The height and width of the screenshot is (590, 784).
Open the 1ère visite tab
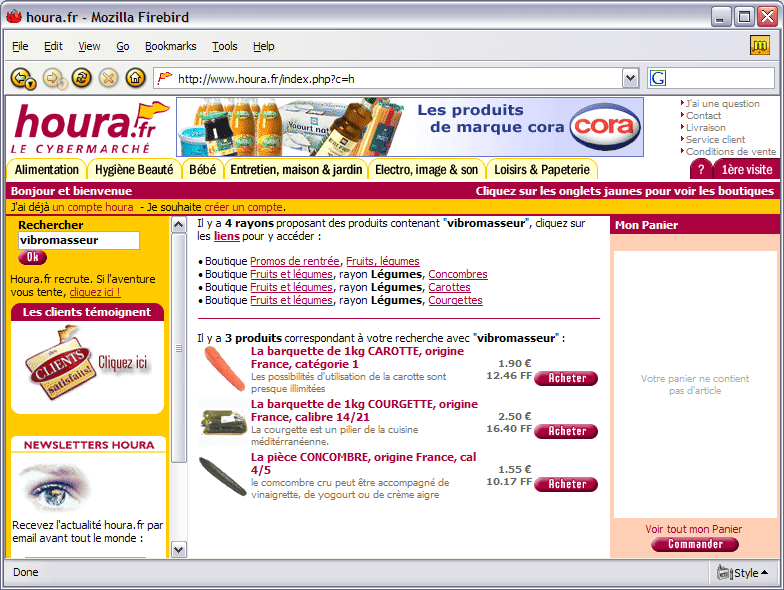point(746,170)
